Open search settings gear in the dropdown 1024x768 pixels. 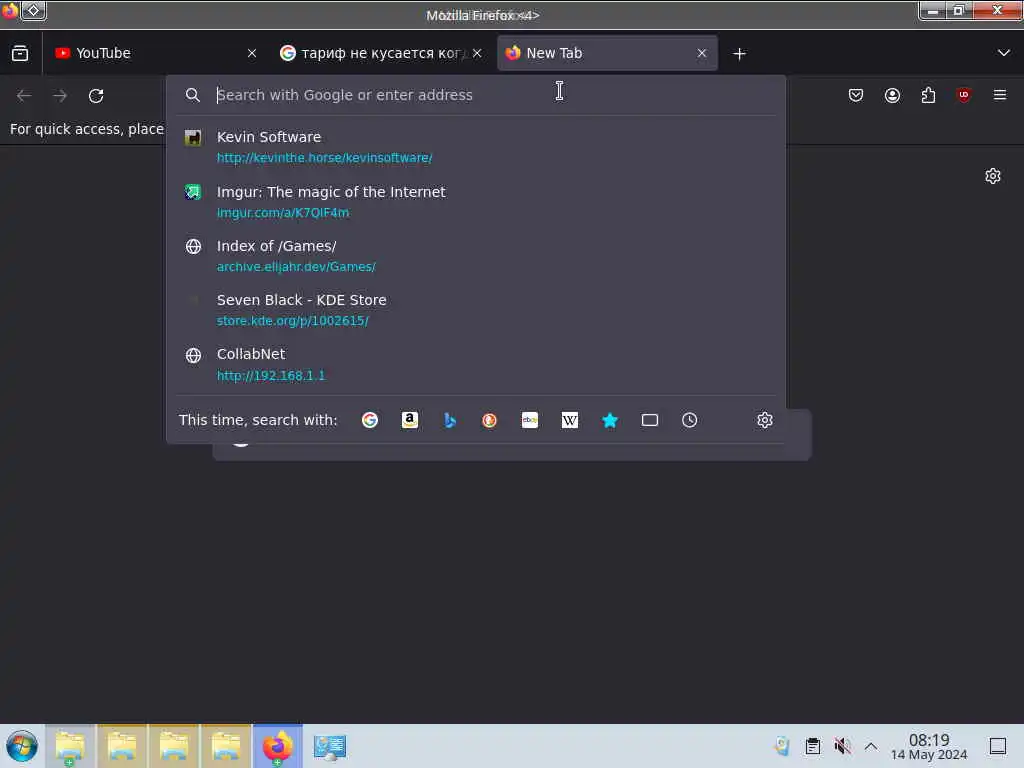tap(765, 420)
